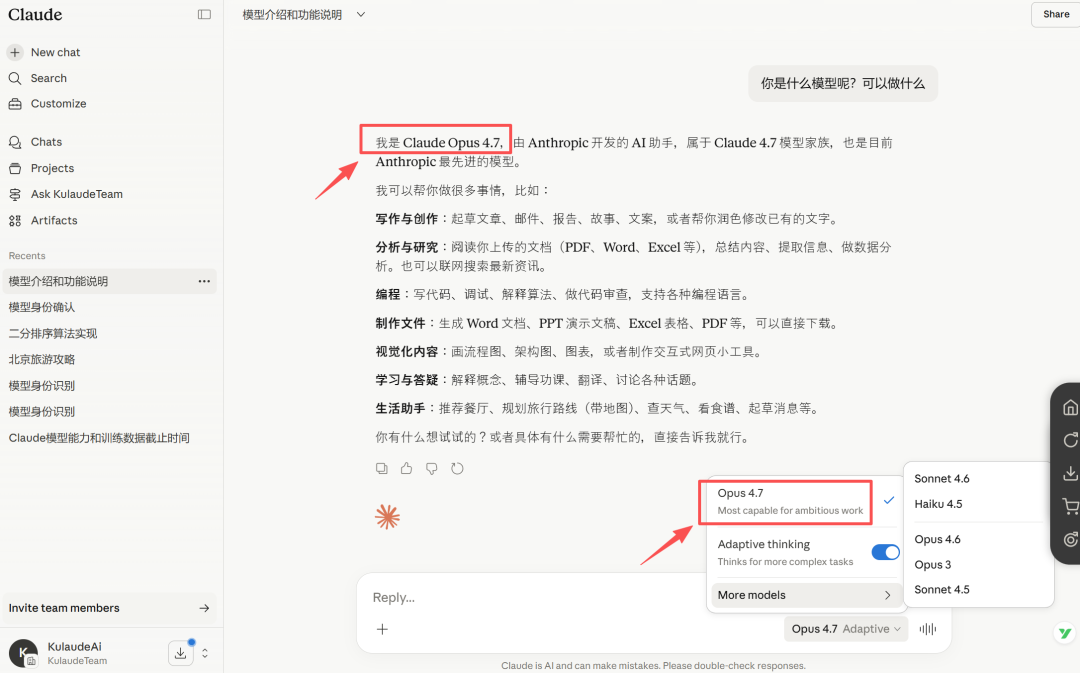
Task: Click the home icon on right floating bar
Action: (1070, 407)
